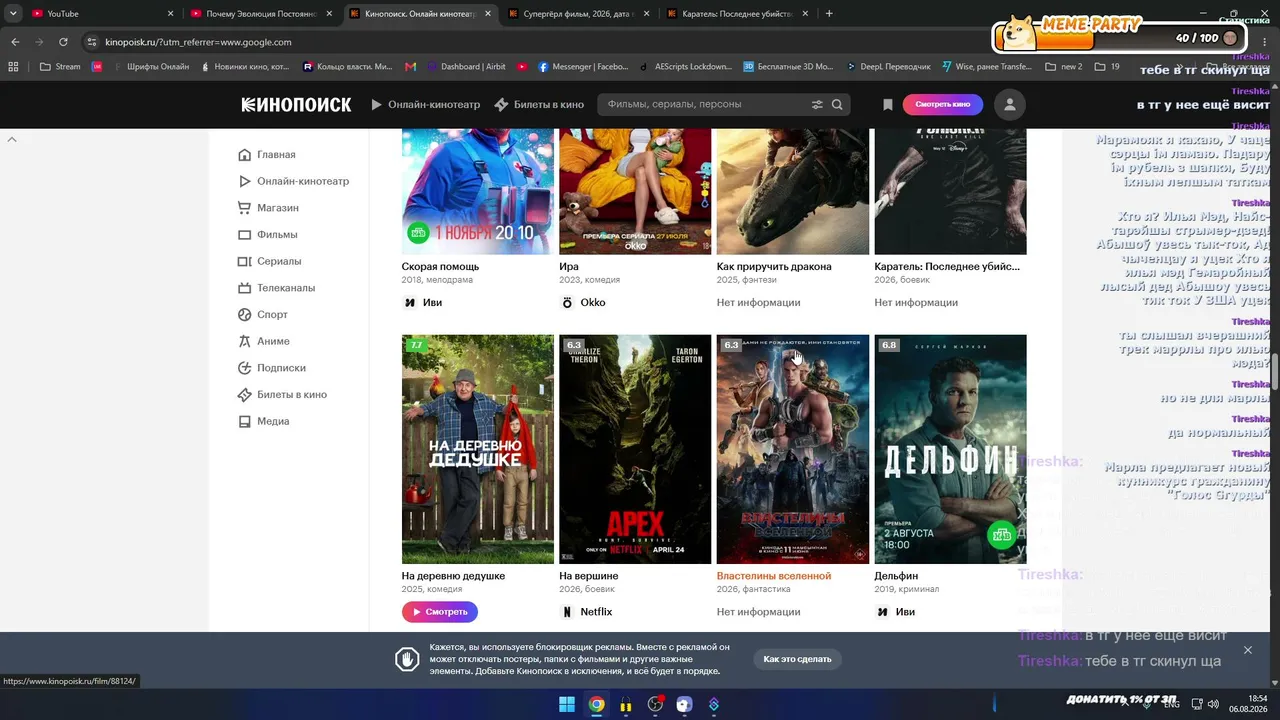Open the Дельфин poster thumbnail
The width and height of the screenshot is (1280, 720).
tap(950, 449)
